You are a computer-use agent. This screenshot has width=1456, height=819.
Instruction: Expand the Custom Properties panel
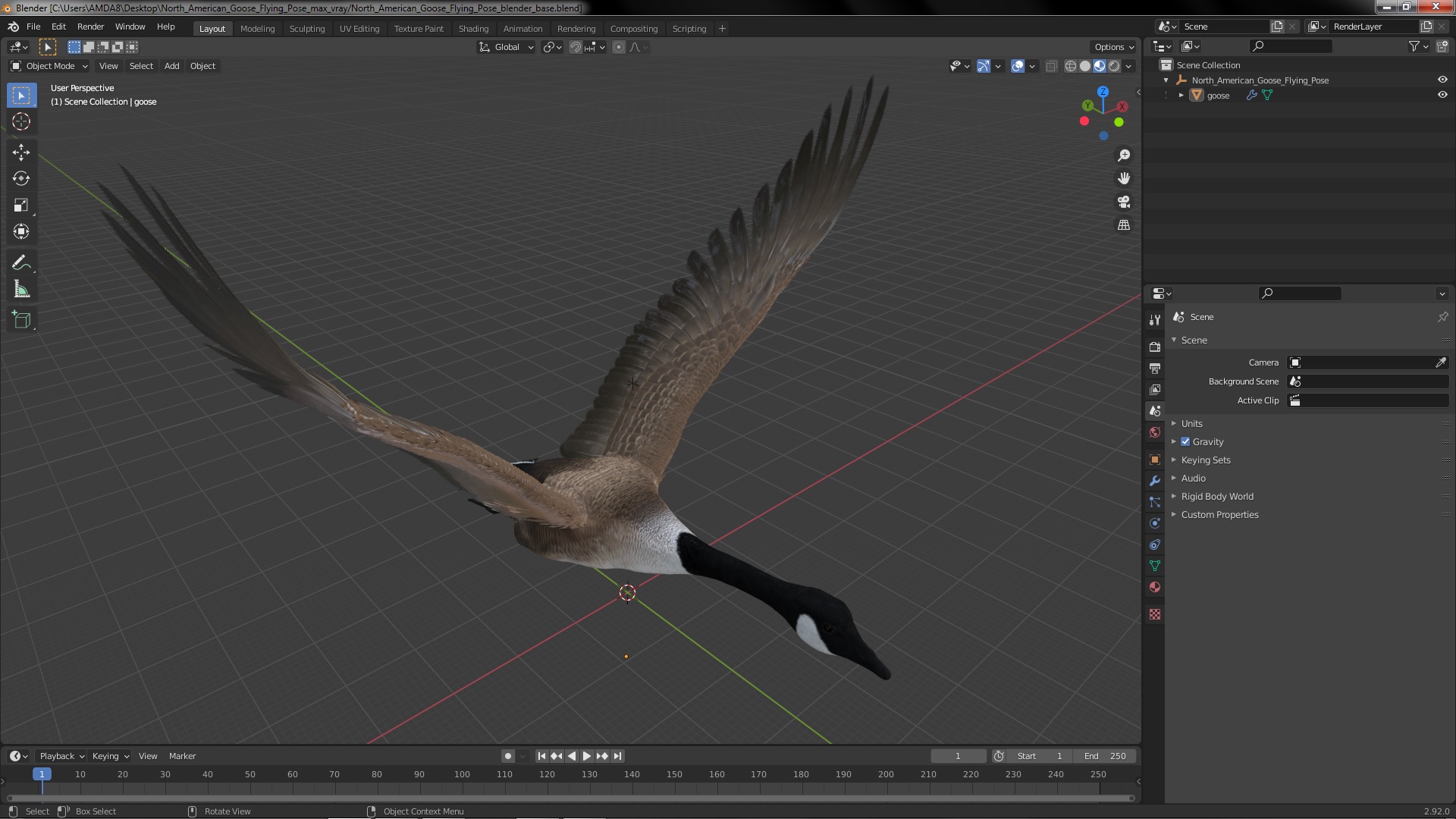[x=1219, y=514]
